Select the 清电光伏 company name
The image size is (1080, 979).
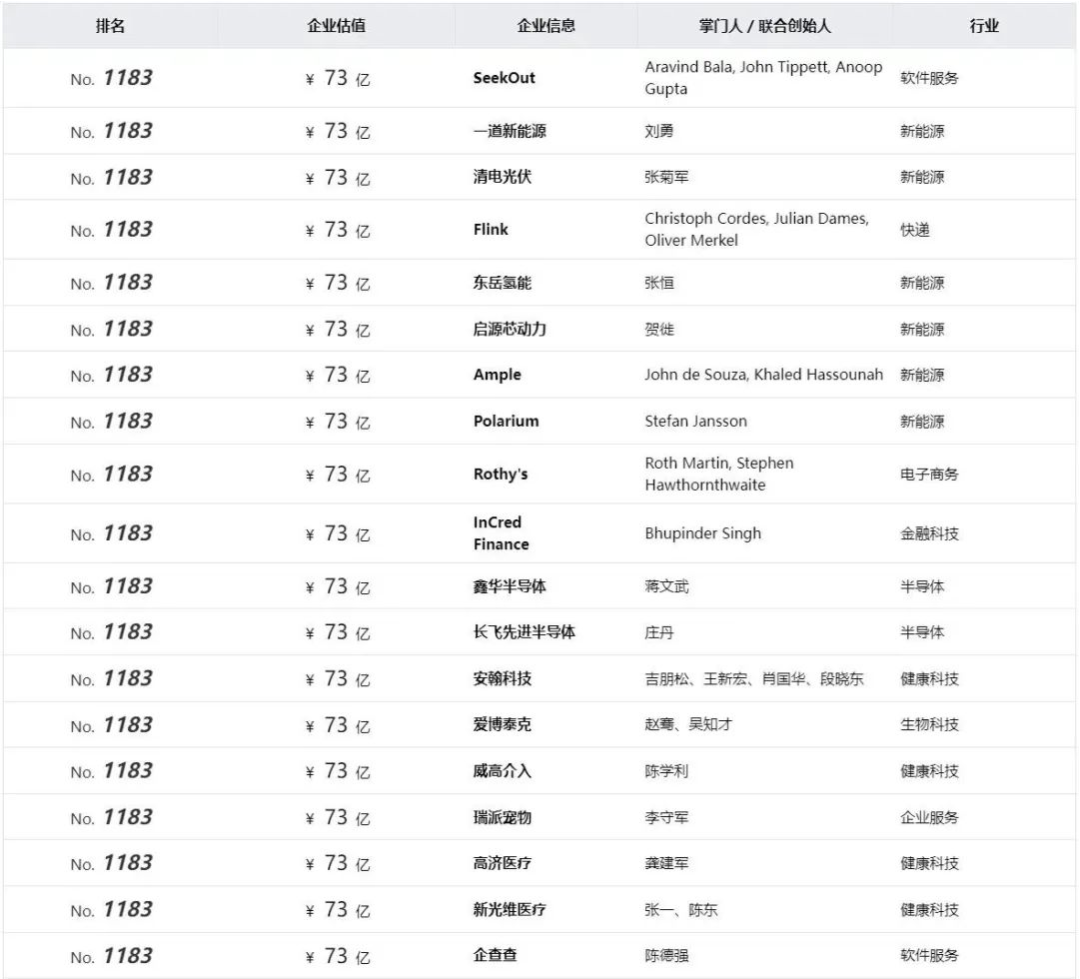(502, 177)
